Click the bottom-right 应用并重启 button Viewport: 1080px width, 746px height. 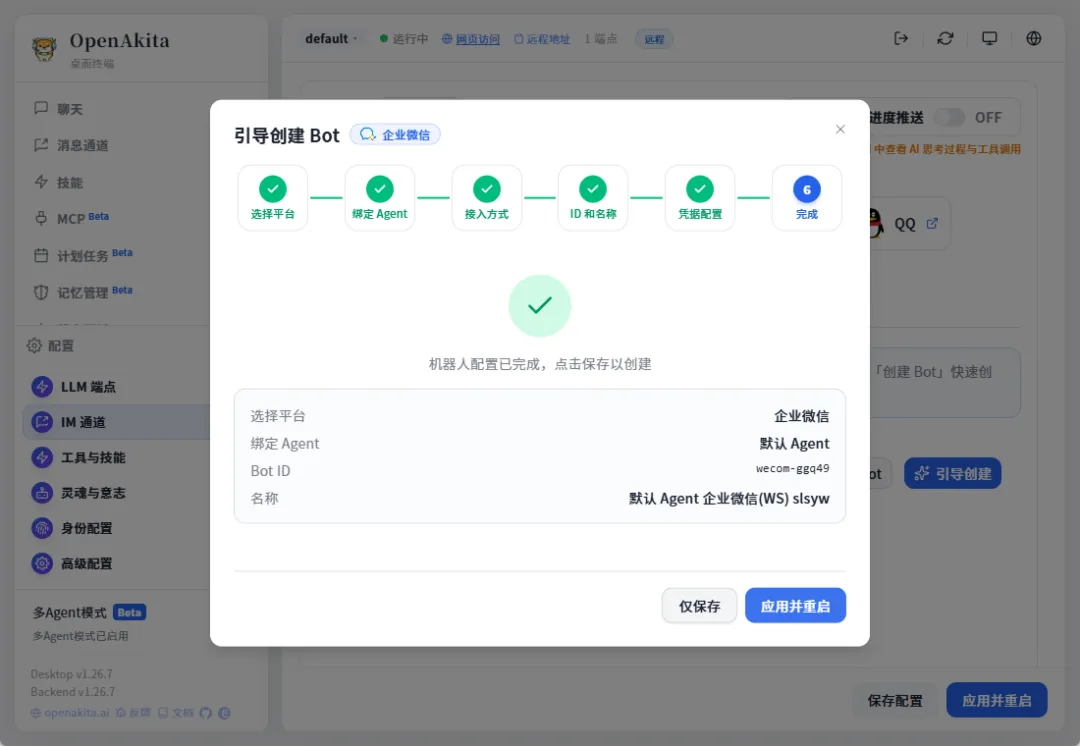click(x=997, y=701)
